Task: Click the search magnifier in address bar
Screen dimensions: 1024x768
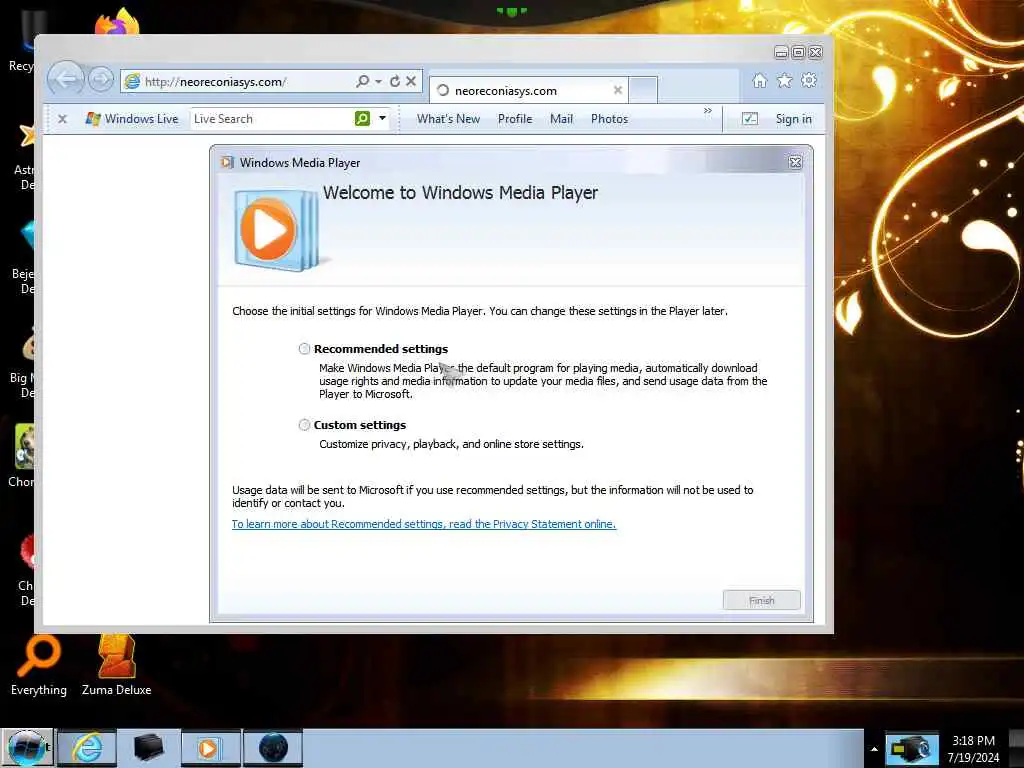Action: tap(362, 81)
